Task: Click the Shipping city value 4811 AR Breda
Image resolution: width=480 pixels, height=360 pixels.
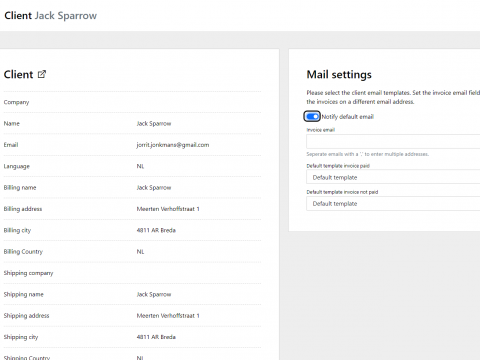Action: pyautogui.click(x=156, y=337)
